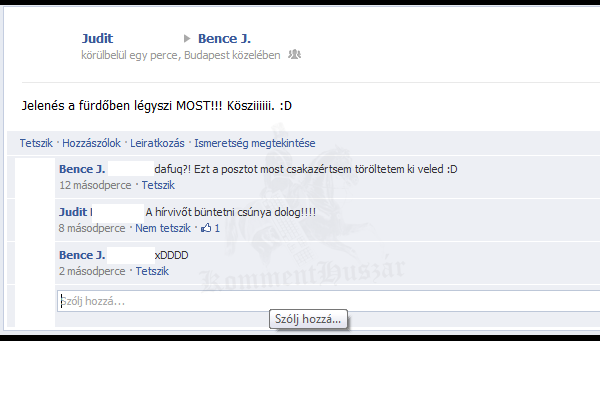The width and height of the screenshot is (600, 420).
Task: Click Nem tetszik on Judit's comment
Action: 163,228
